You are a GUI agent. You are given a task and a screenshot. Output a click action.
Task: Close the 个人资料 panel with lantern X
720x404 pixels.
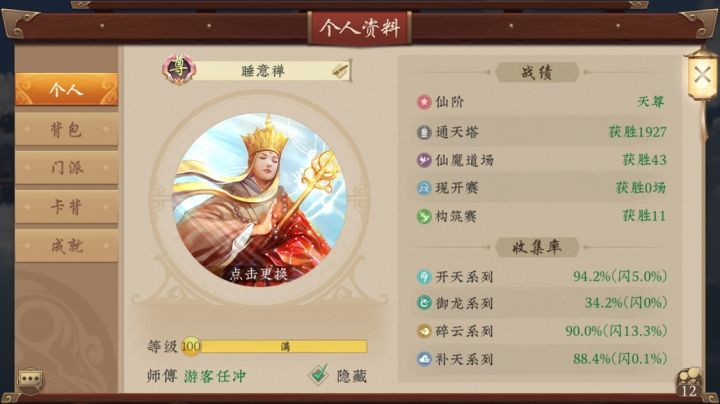tap(703, 75)
